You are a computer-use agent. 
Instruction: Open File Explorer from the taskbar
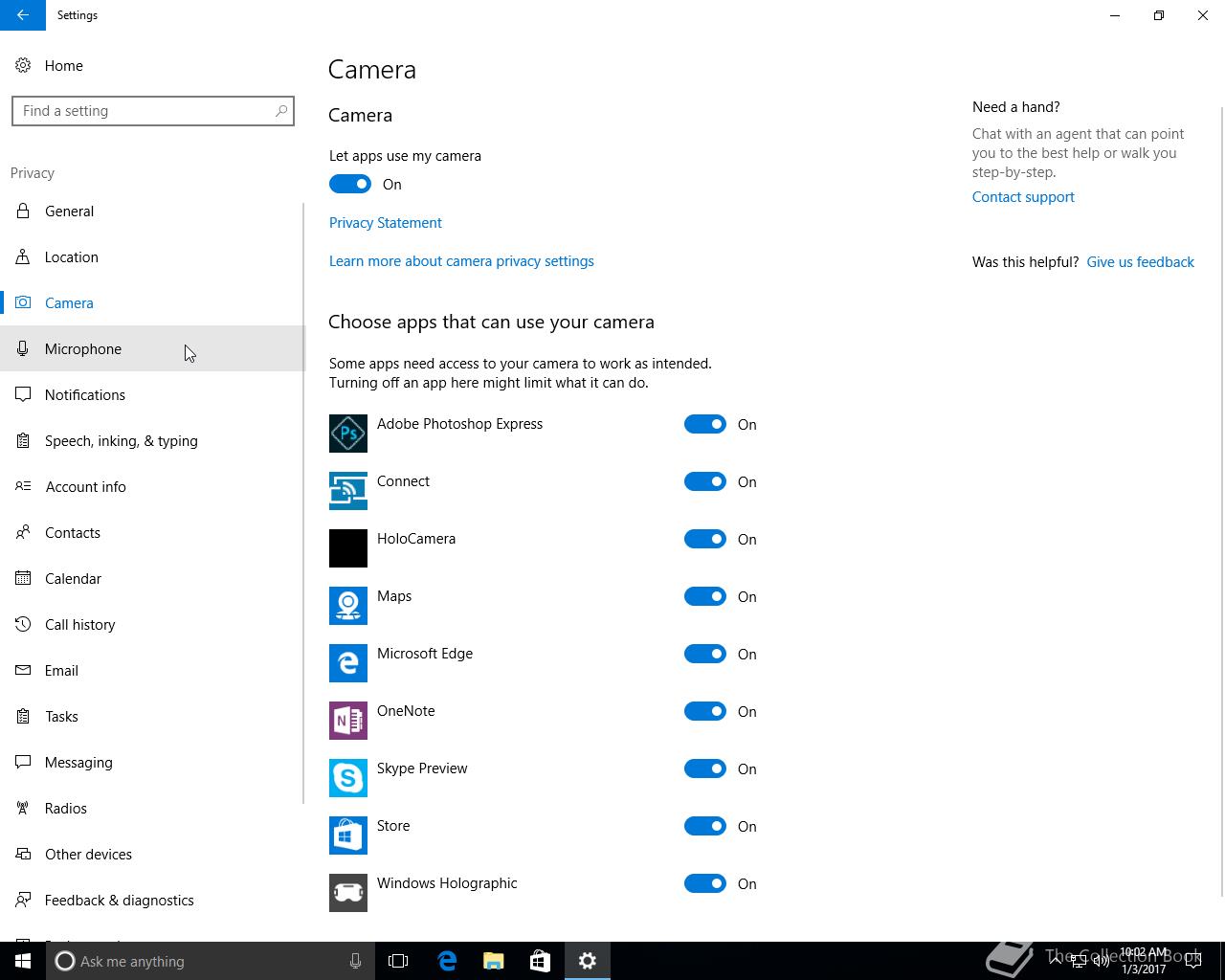[494, 961]
